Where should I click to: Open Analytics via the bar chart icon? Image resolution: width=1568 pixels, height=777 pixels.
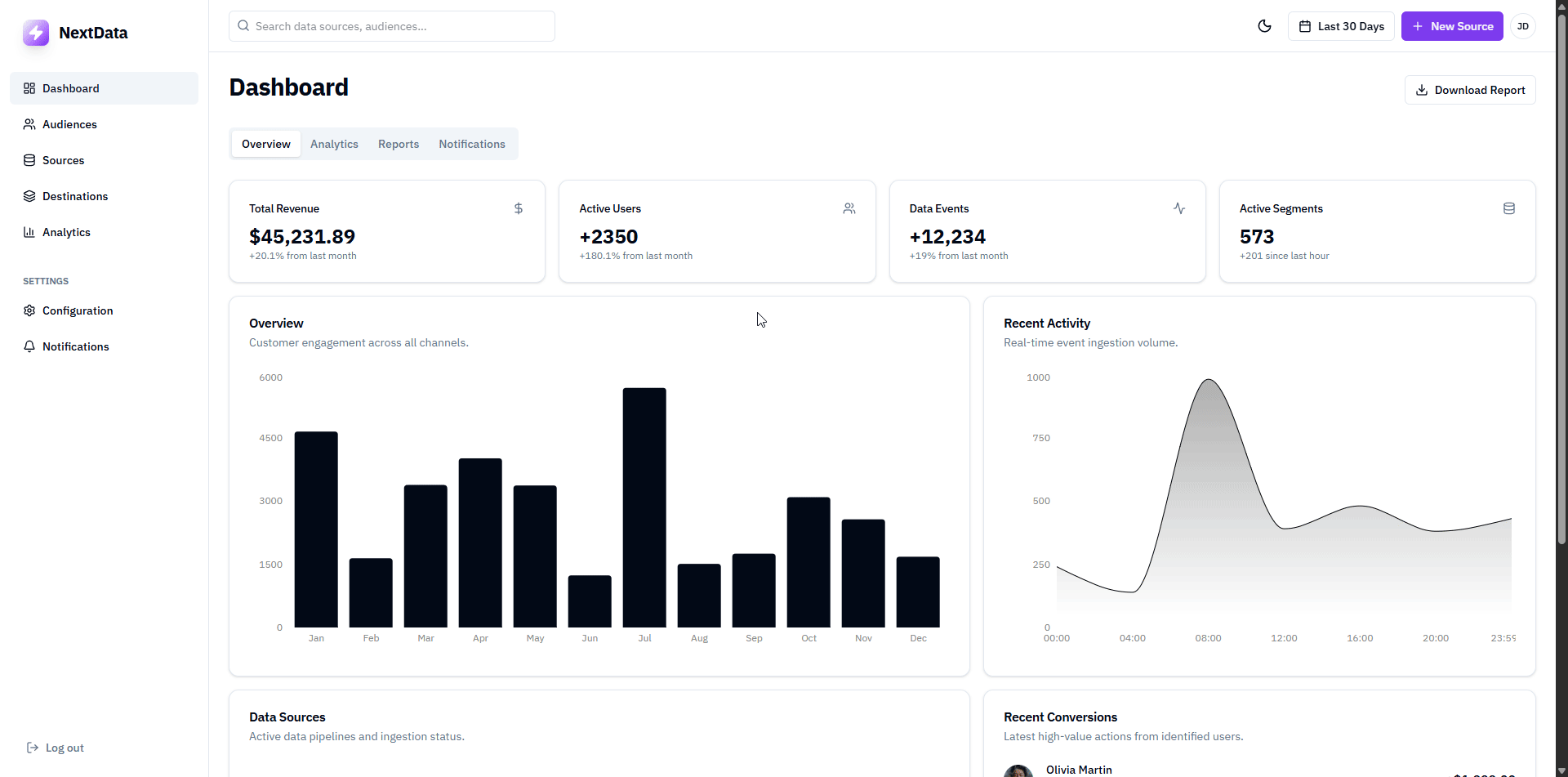tap(29, 232)
